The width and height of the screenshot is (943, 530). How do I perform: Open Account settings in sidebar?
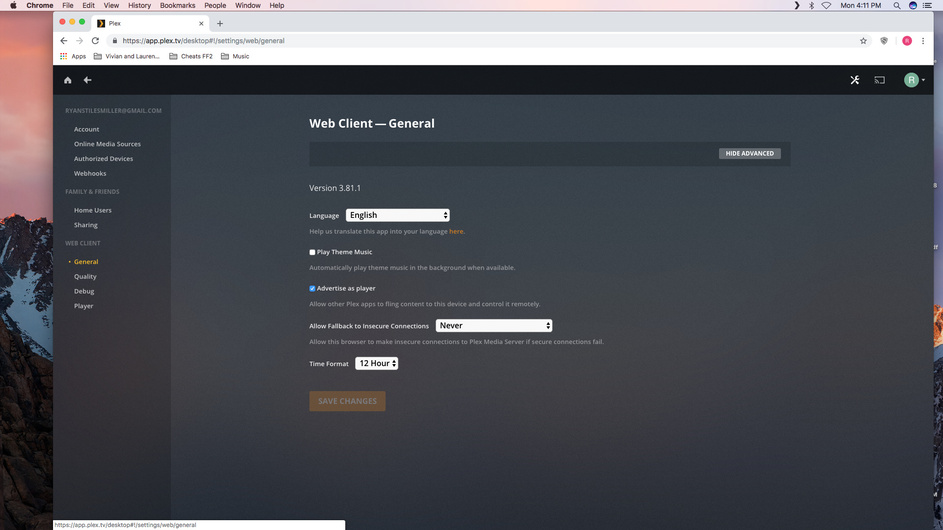pyautogui.click(x=87, y=129)
